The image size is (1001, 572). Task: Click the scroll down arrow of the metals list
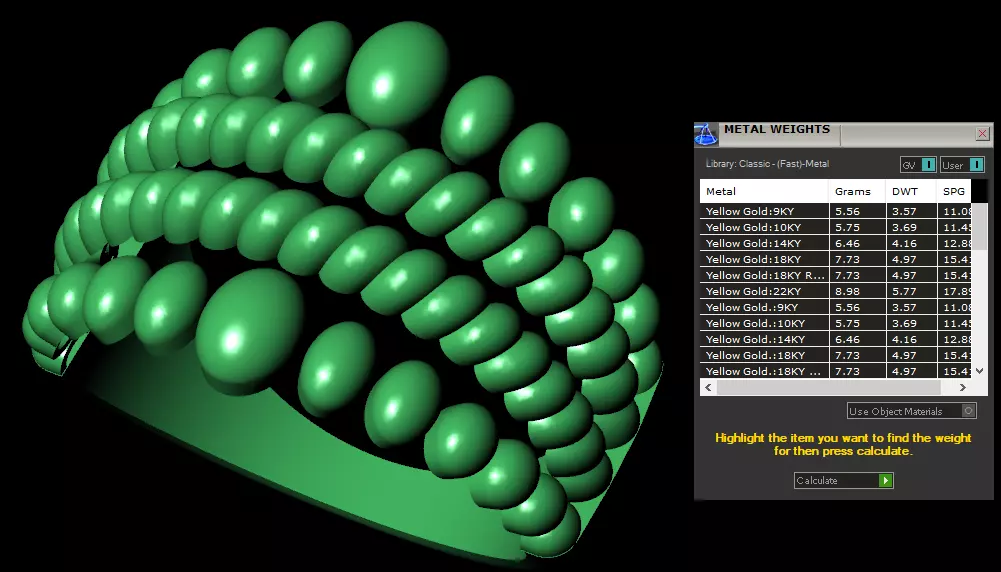980,370
